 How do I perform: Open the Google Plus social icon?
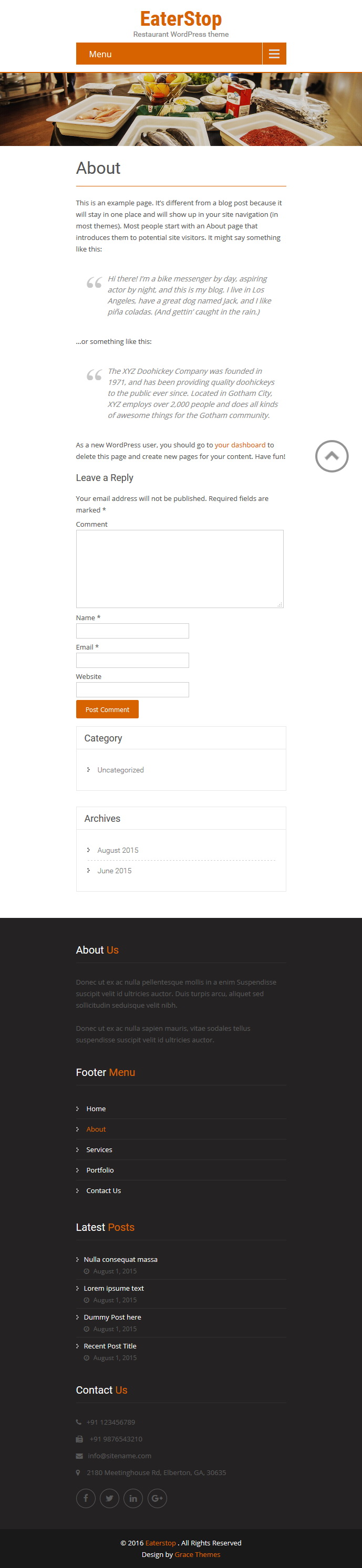pyautogui.click(x=157, y=1498)
